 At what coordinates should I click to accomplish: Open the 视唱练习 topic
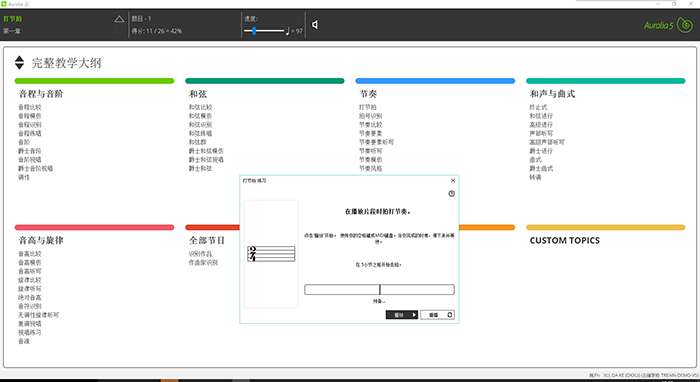(x=29, y=332)
